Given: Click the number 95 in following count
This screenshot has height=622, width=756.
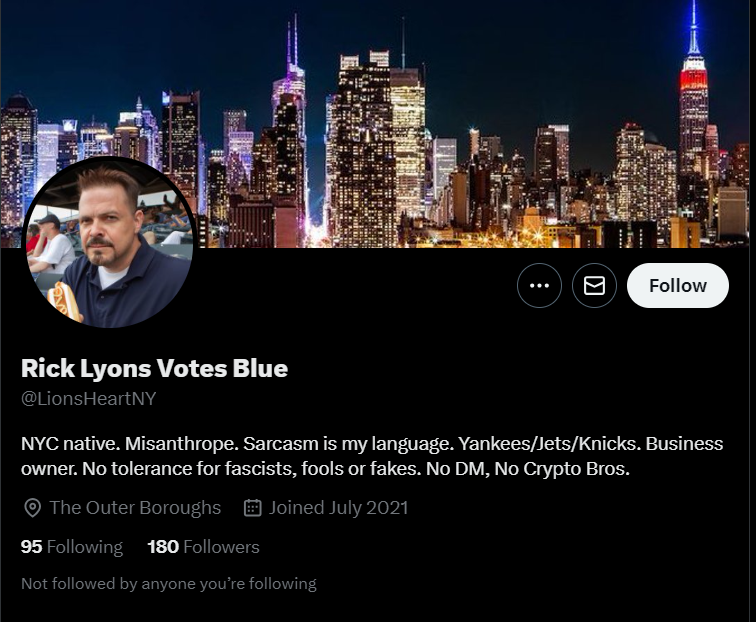Looking at the screenshot, I should (x=31, y=547).
